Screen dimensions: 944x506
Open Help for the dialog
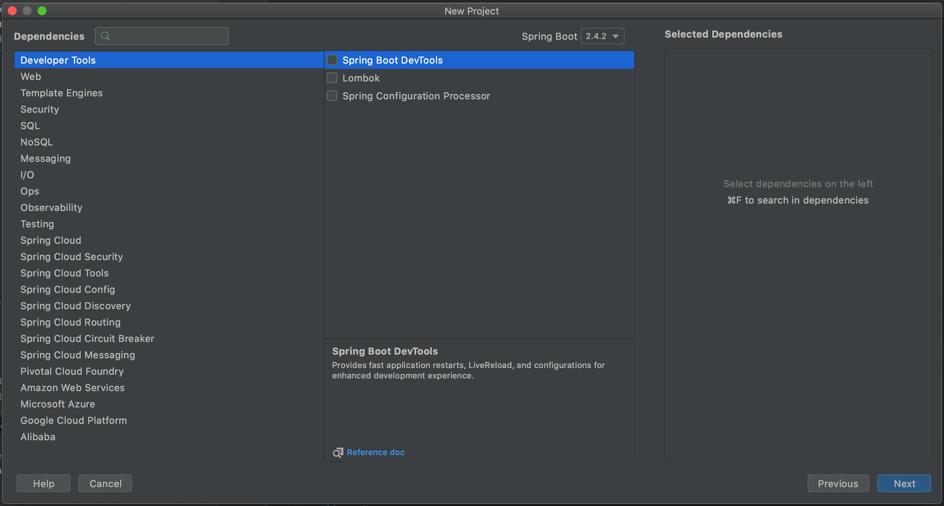point(43,484)
